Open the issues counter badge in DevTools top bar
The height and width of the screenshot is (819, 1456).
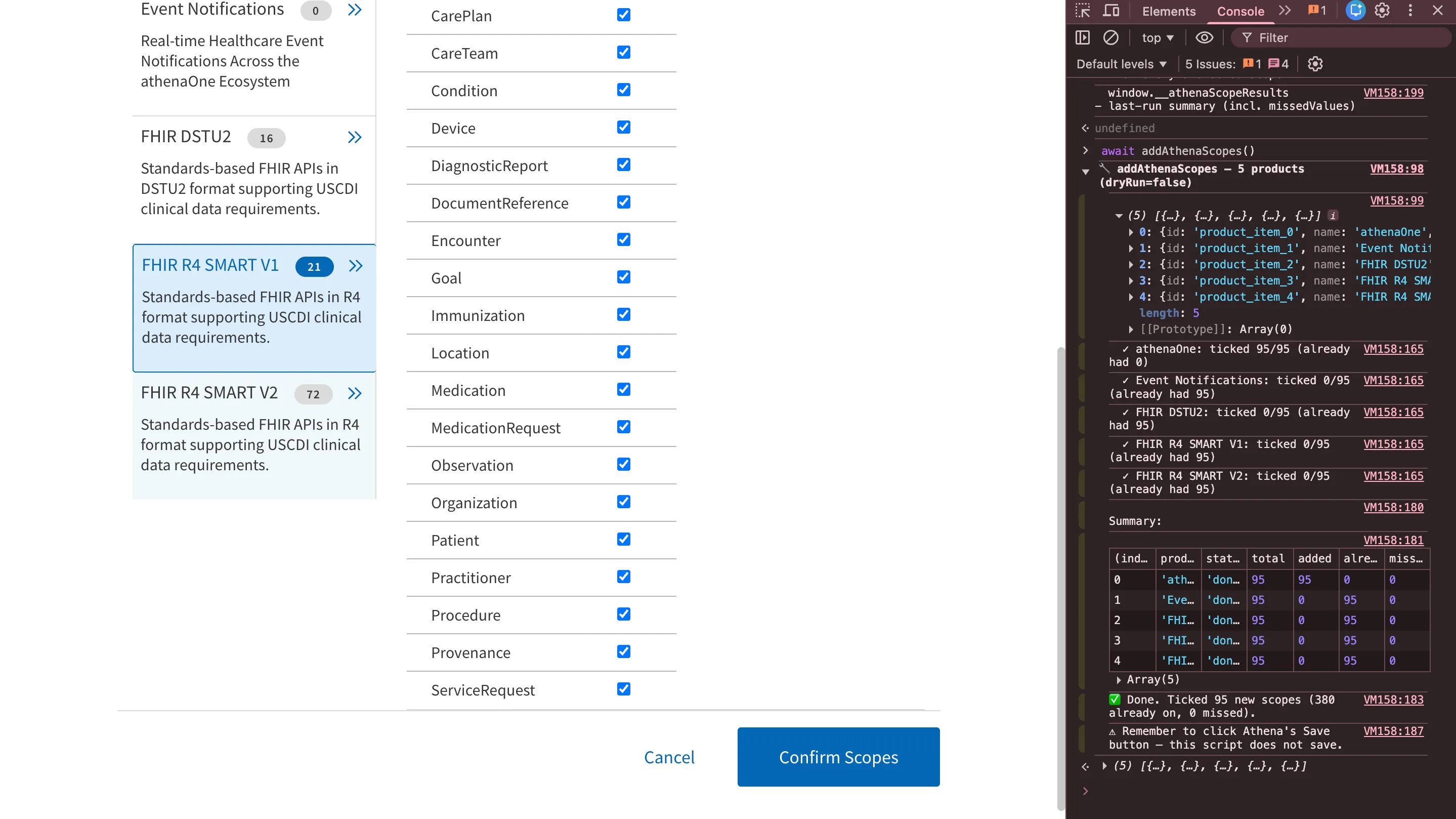pyautogui.click(x=1316, y=11)
